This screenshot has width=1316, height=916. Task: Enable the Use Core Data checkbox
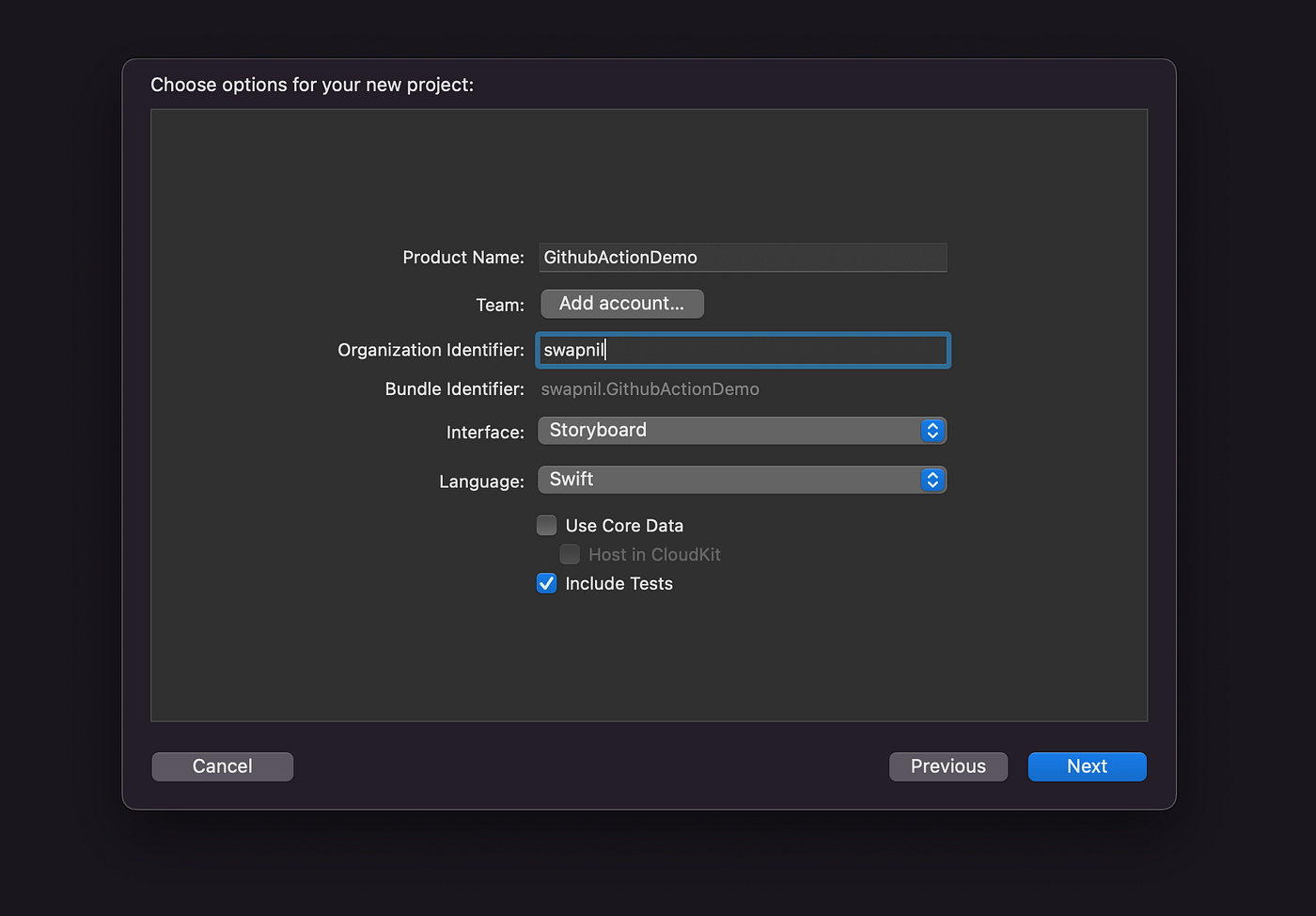(546, 525)
